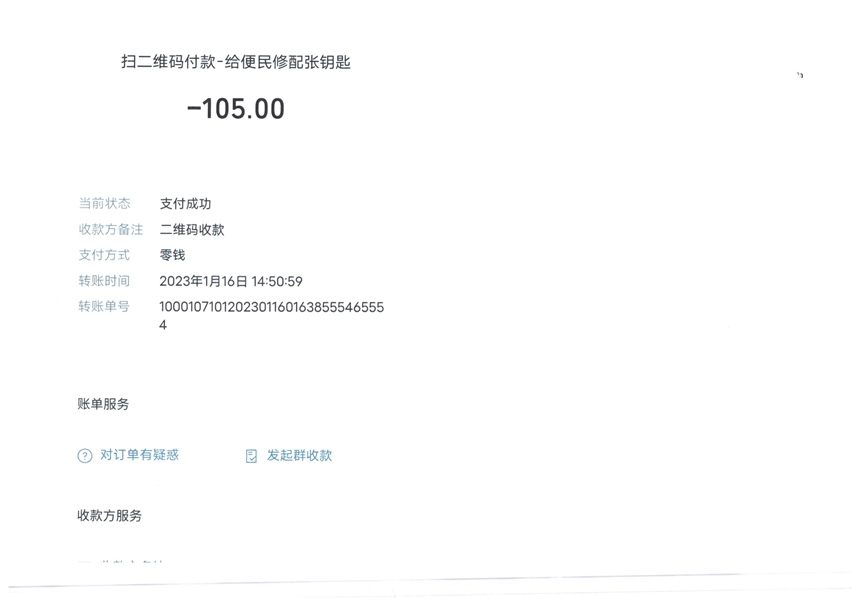Viewport: 860px width, 606px height.
Task: Select the 转账时间 label
Action: (104, 281)
